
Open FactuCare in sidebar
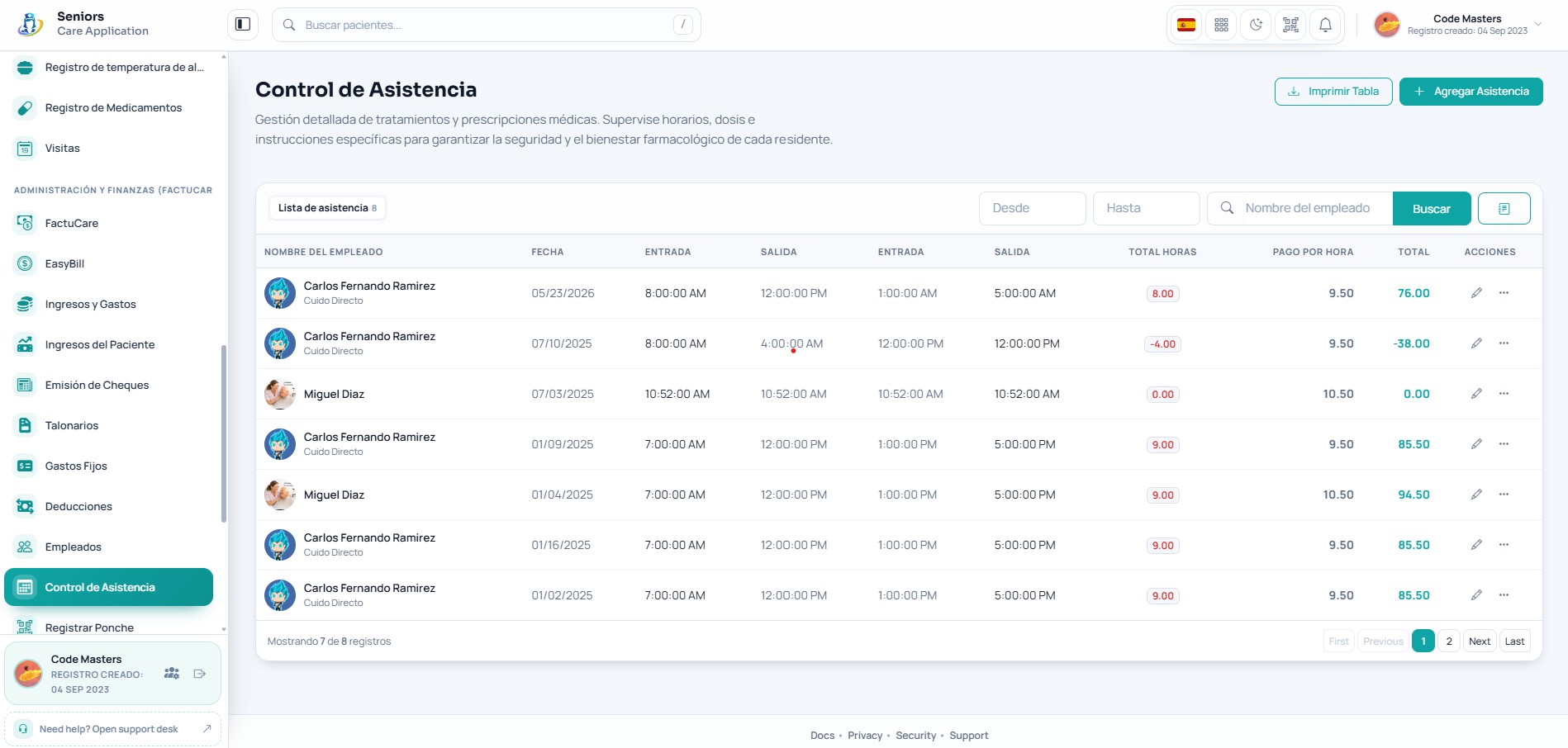[x=109, y=224]
